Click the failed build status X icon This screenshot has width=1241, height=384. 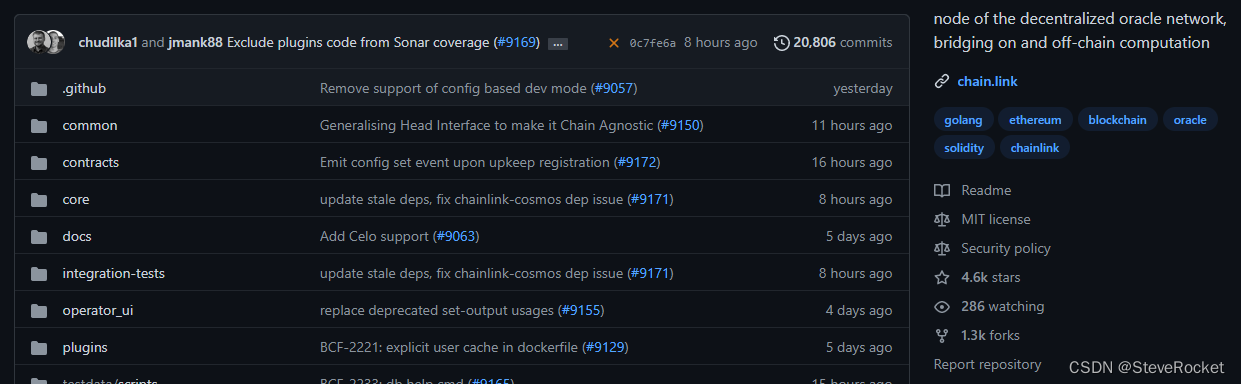pos(614,43)
